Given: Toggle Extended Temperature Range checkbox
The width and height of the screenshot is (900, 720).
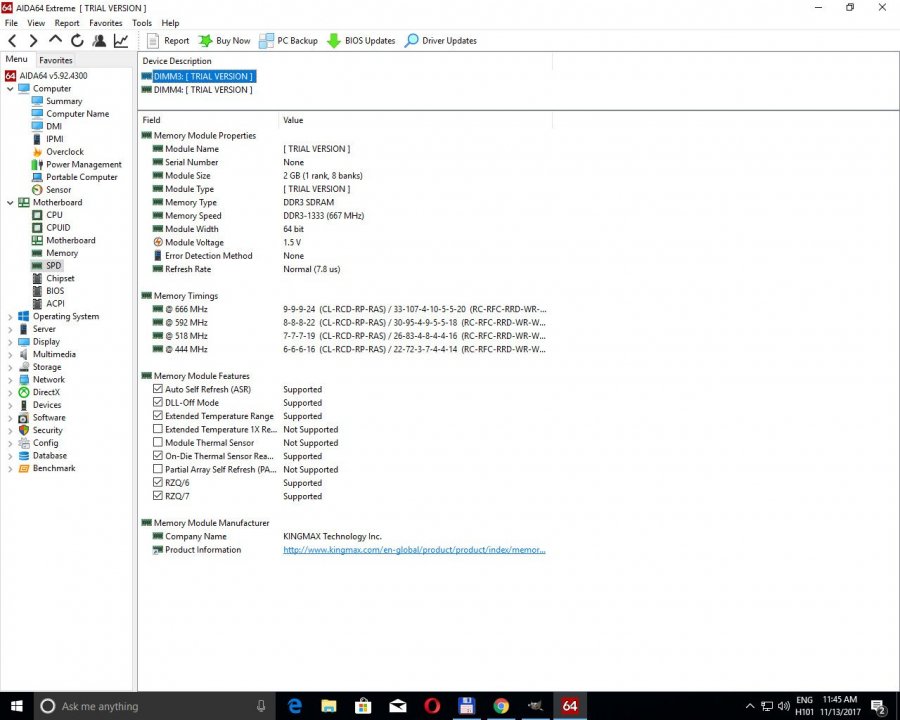Looking at the screenshot, I should tap(158, 415).
